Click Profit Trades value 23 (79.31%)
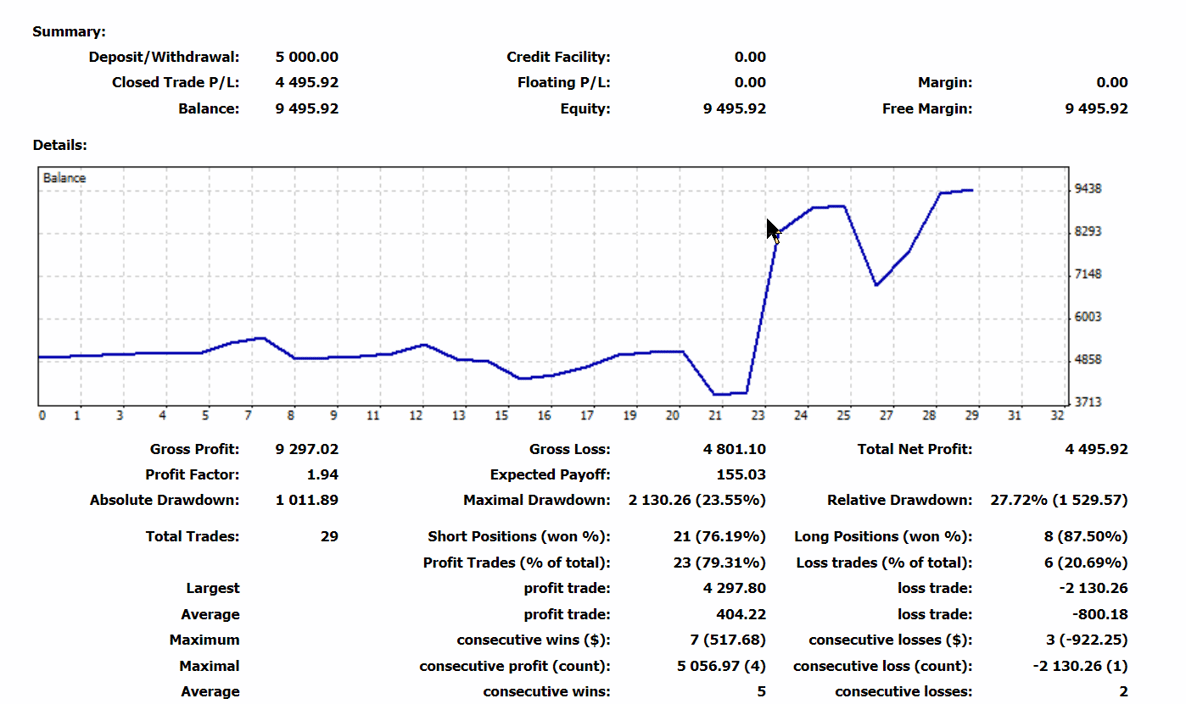Viewport: 1186px width, 704px height. pos(719,563)
